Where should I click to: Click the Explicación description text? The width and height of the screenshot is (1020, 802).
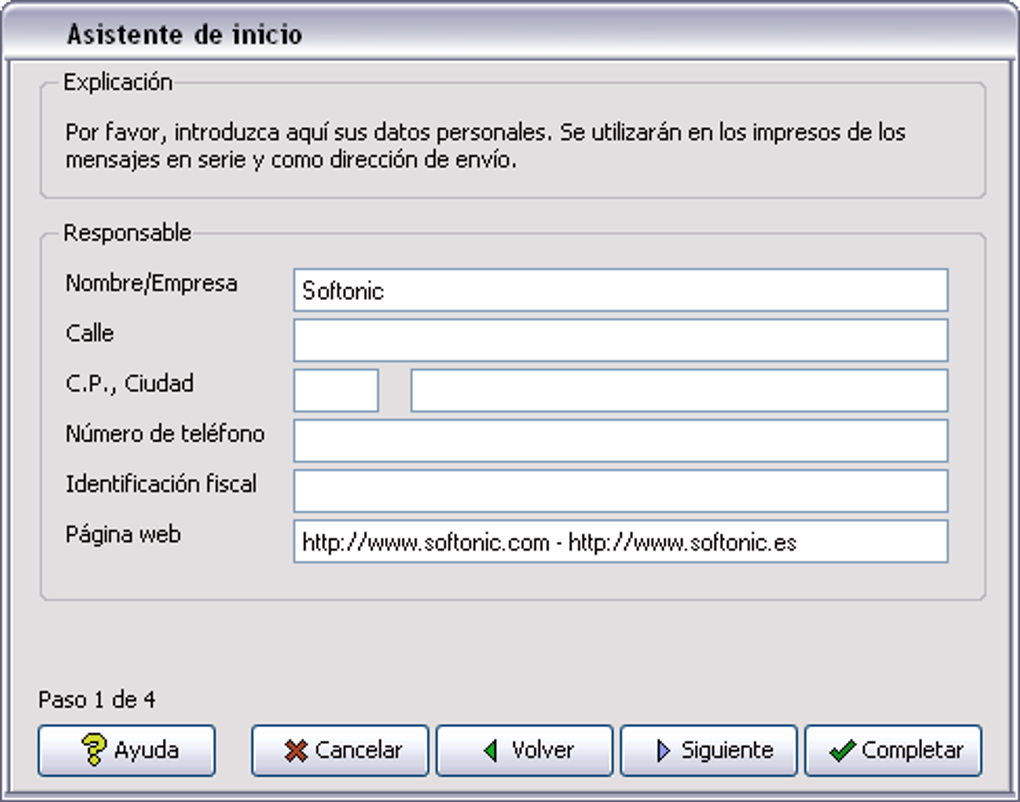click(485, 146)
